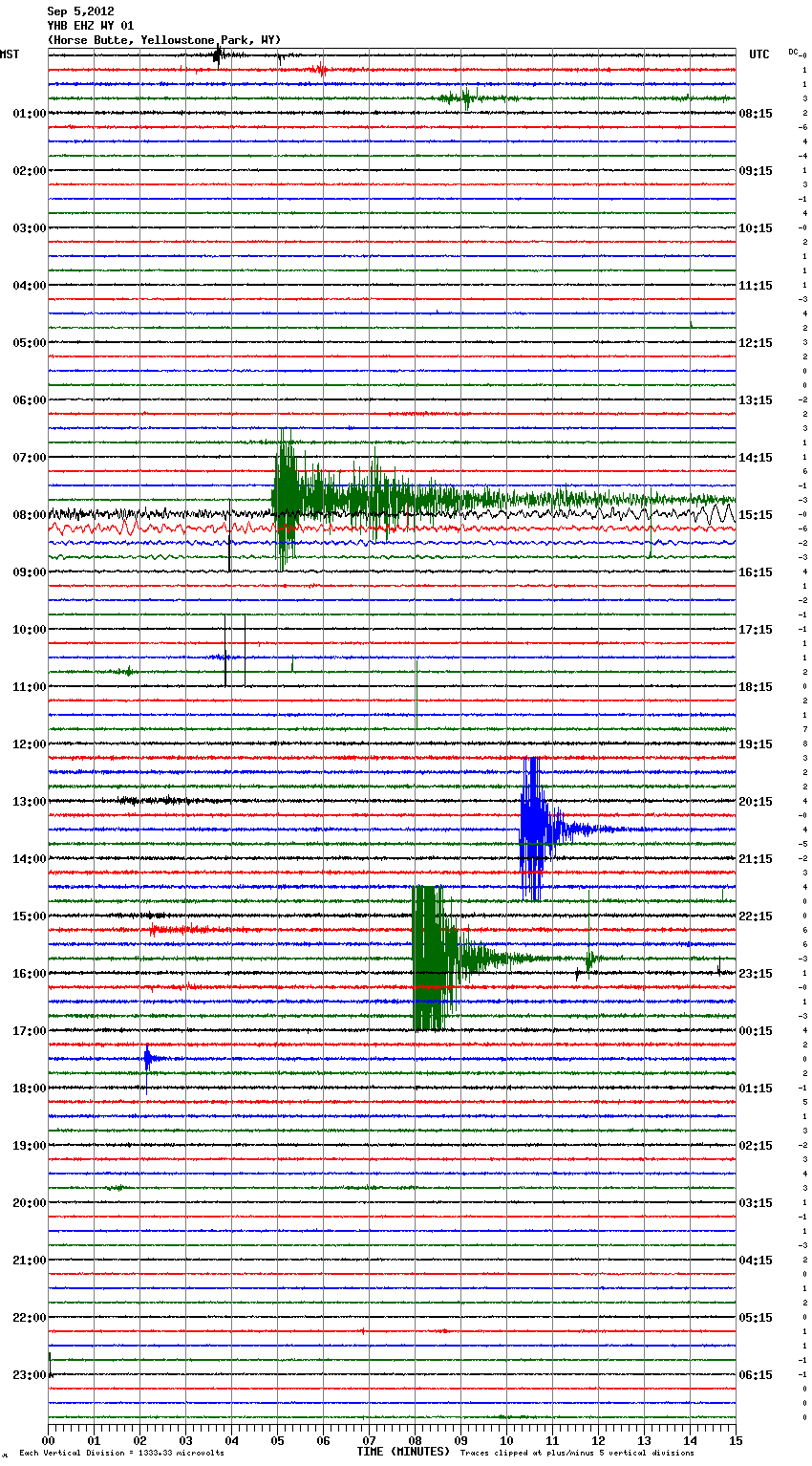The image size is (812, 1466).
Task: Click the 14:15 UTC time label
Action: 756,458
